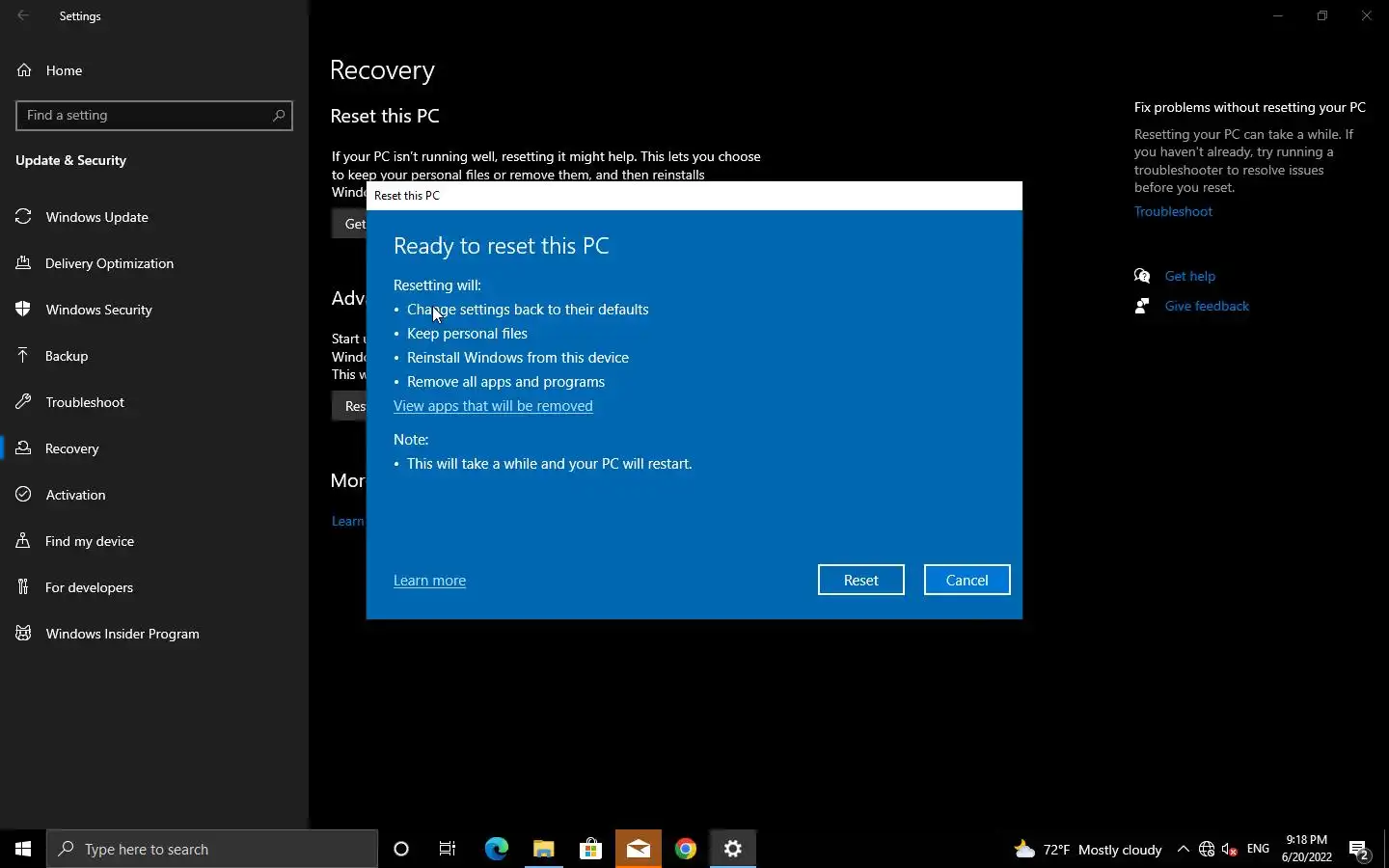Select the For developers sliders icon
Screen dimensions: 1389x868
tap(24, 587)
